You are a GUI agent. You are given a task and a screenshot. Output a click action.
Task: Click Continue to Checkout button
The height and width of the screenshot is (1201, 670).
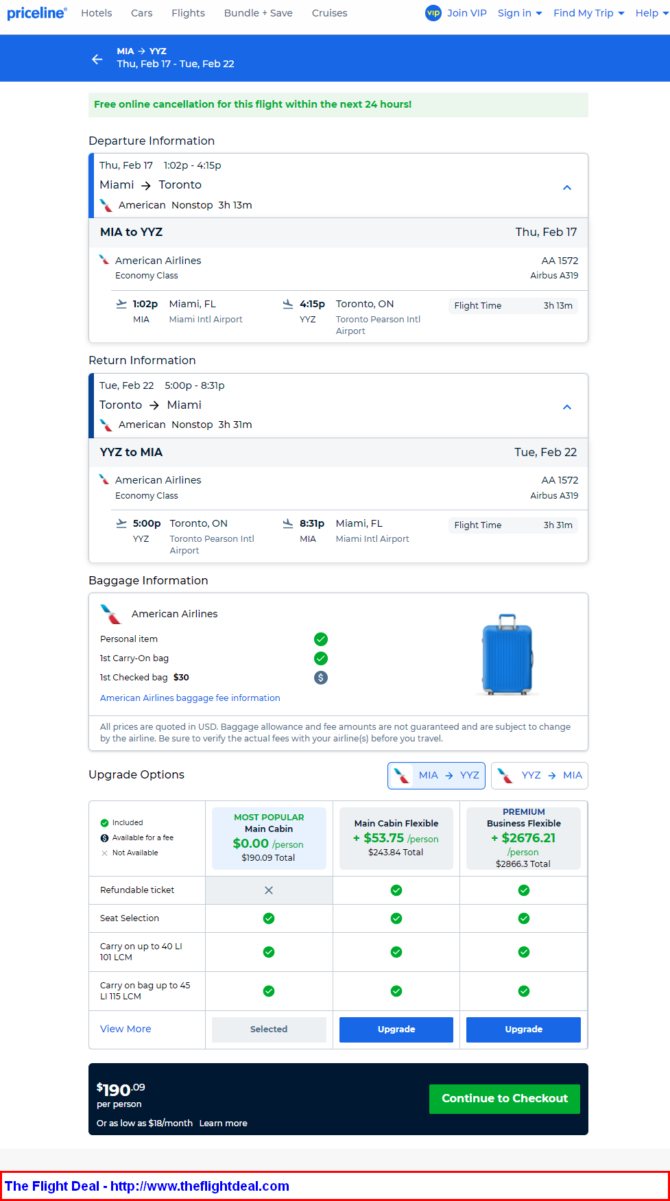click(x=504, y=1098)
